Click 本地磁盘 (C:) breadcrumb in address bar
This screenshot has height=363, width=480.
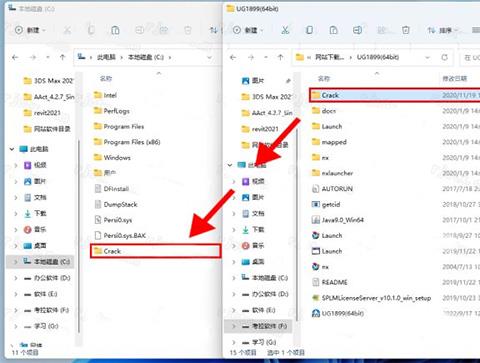click(x=146, y=57)
